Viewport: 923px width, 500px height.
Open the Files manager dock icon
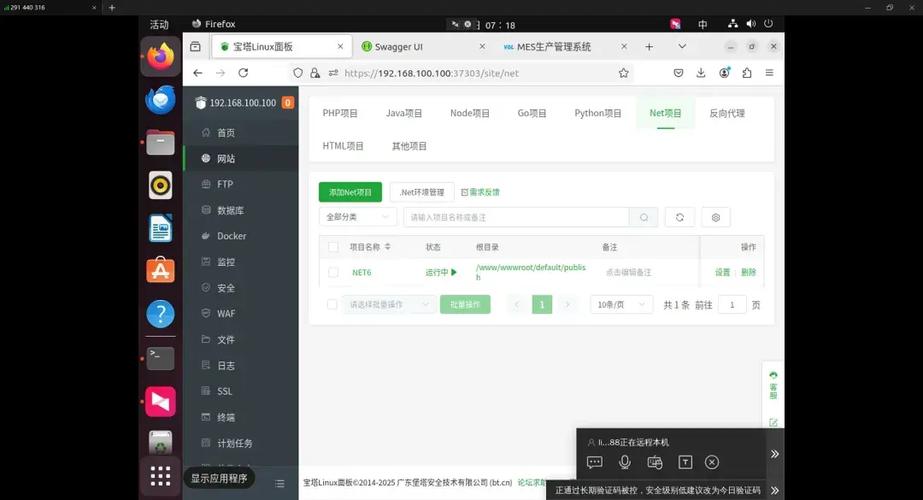[x=160, y=143]
